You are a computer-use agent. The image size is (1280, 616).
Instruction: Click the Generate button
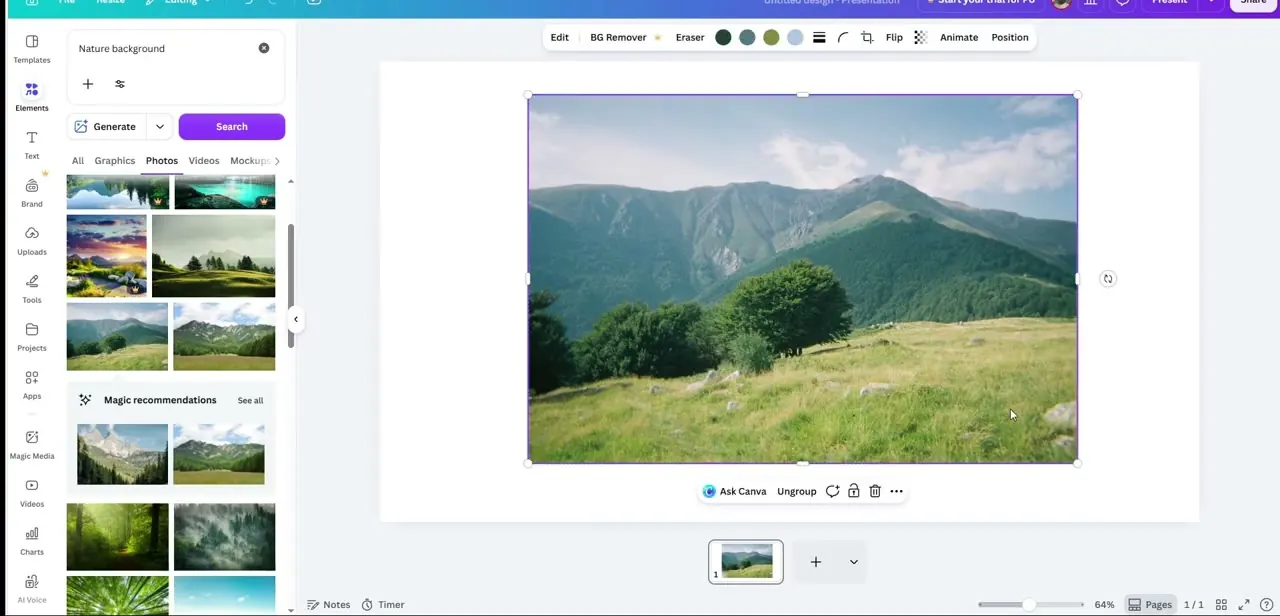105,127
